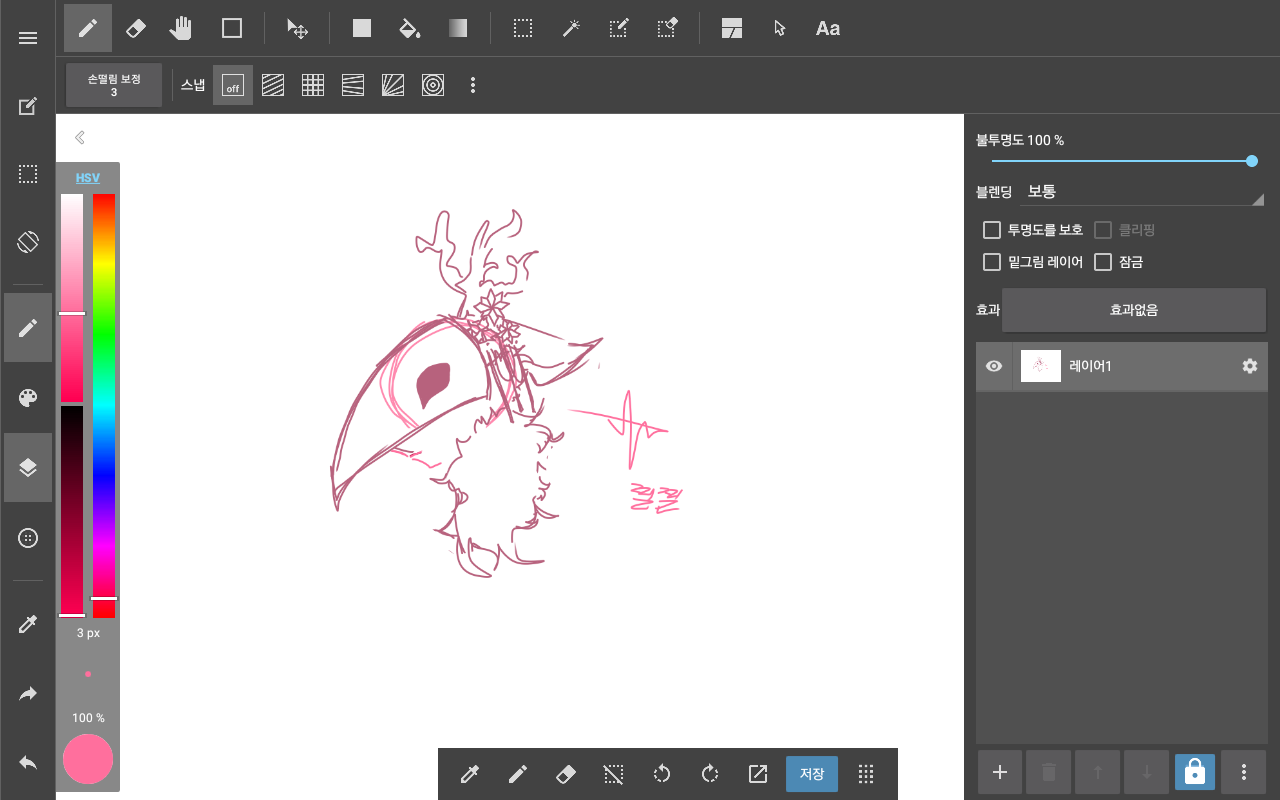This screenshot has width=1280, height=800.
Task: Open more snap options menu
Action: click(473, 86)
